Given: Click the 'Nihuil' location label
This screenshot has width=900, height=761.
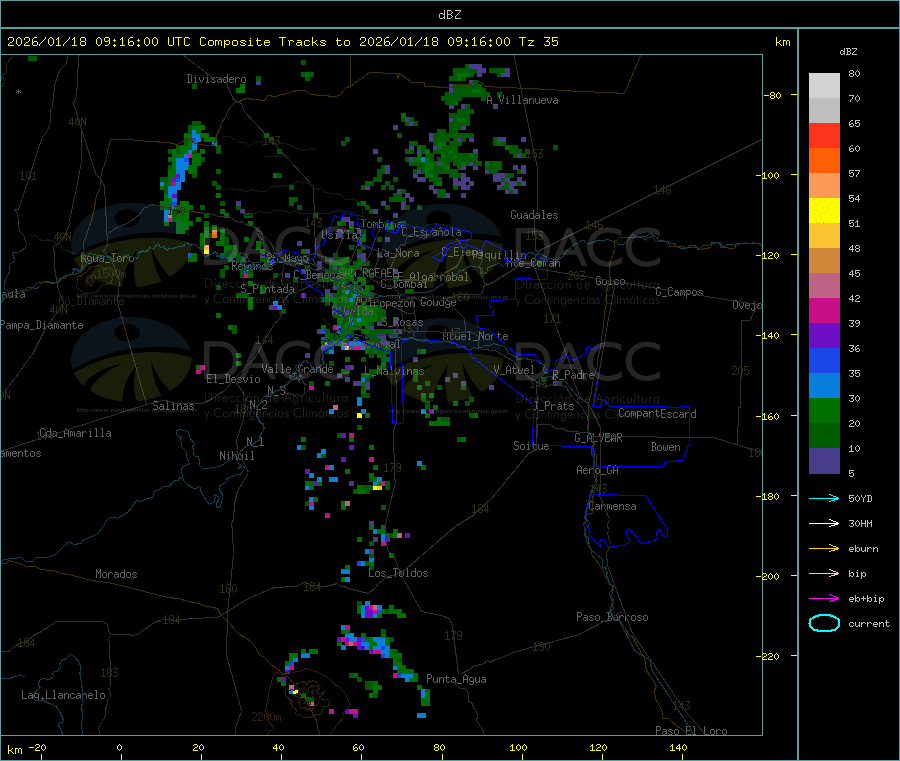Looking at the screenshot, I should pyautogui.click(x=237, y=456).
